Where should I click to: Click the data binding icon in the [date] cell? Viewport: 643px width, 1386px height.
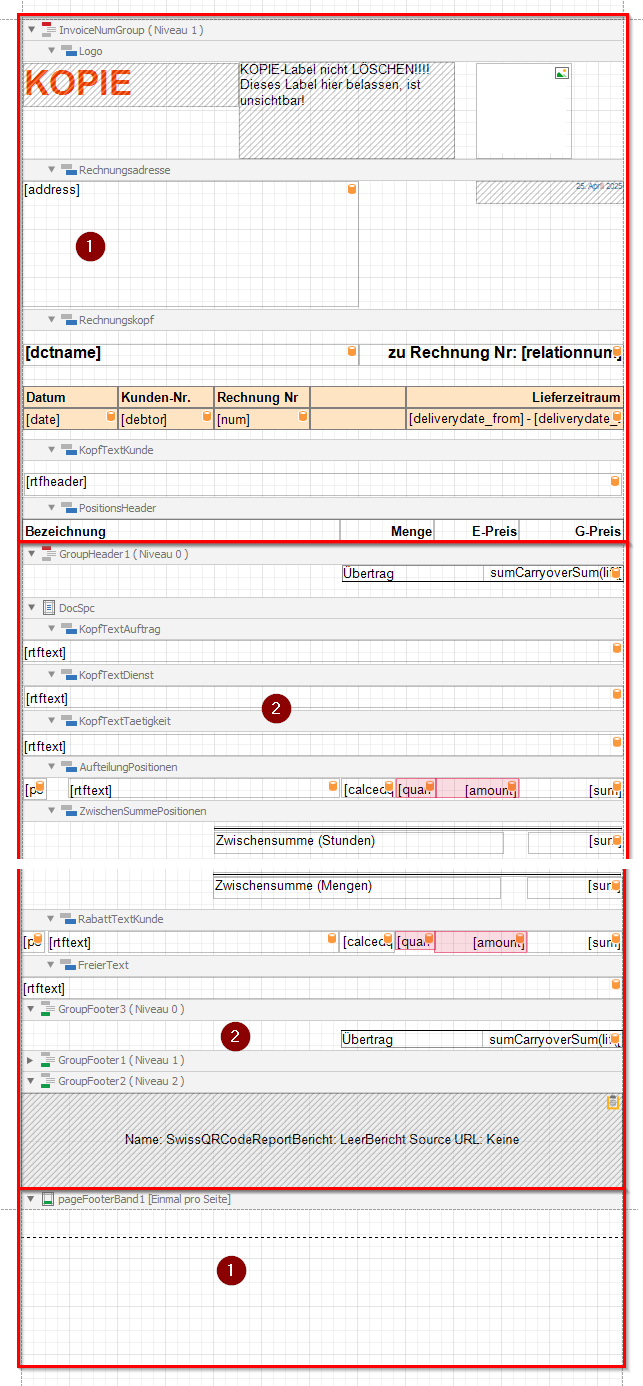coord(110,416)
